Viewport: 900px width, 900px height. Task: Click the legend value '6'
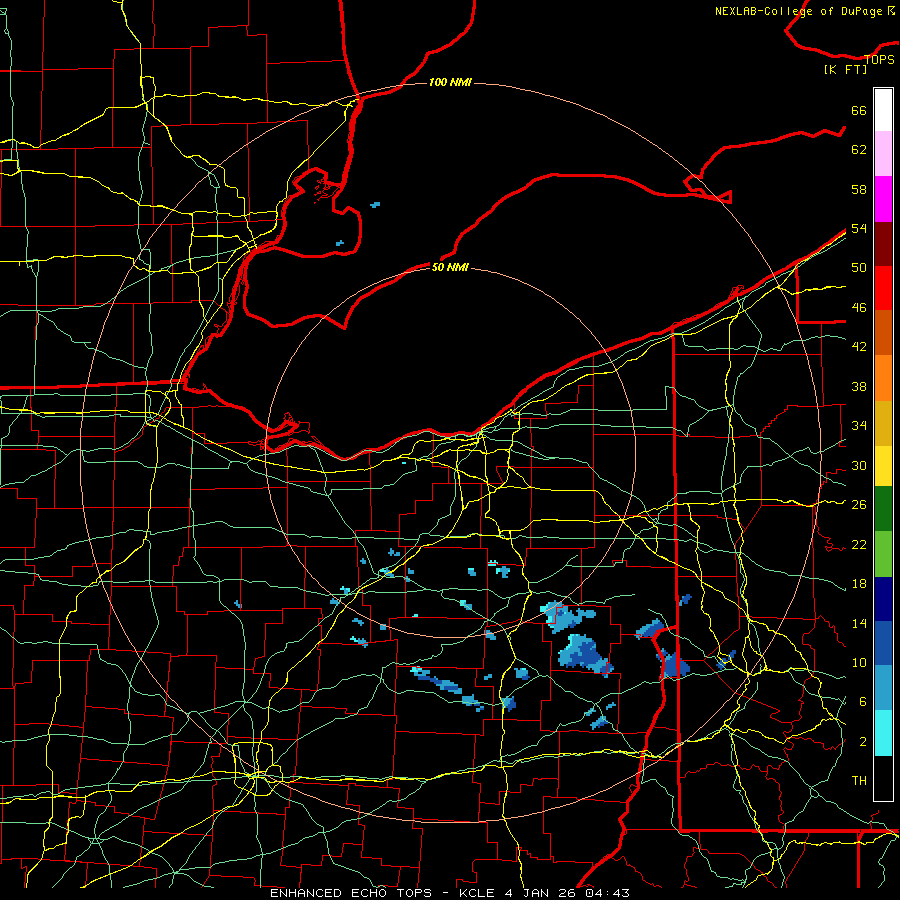863,701
